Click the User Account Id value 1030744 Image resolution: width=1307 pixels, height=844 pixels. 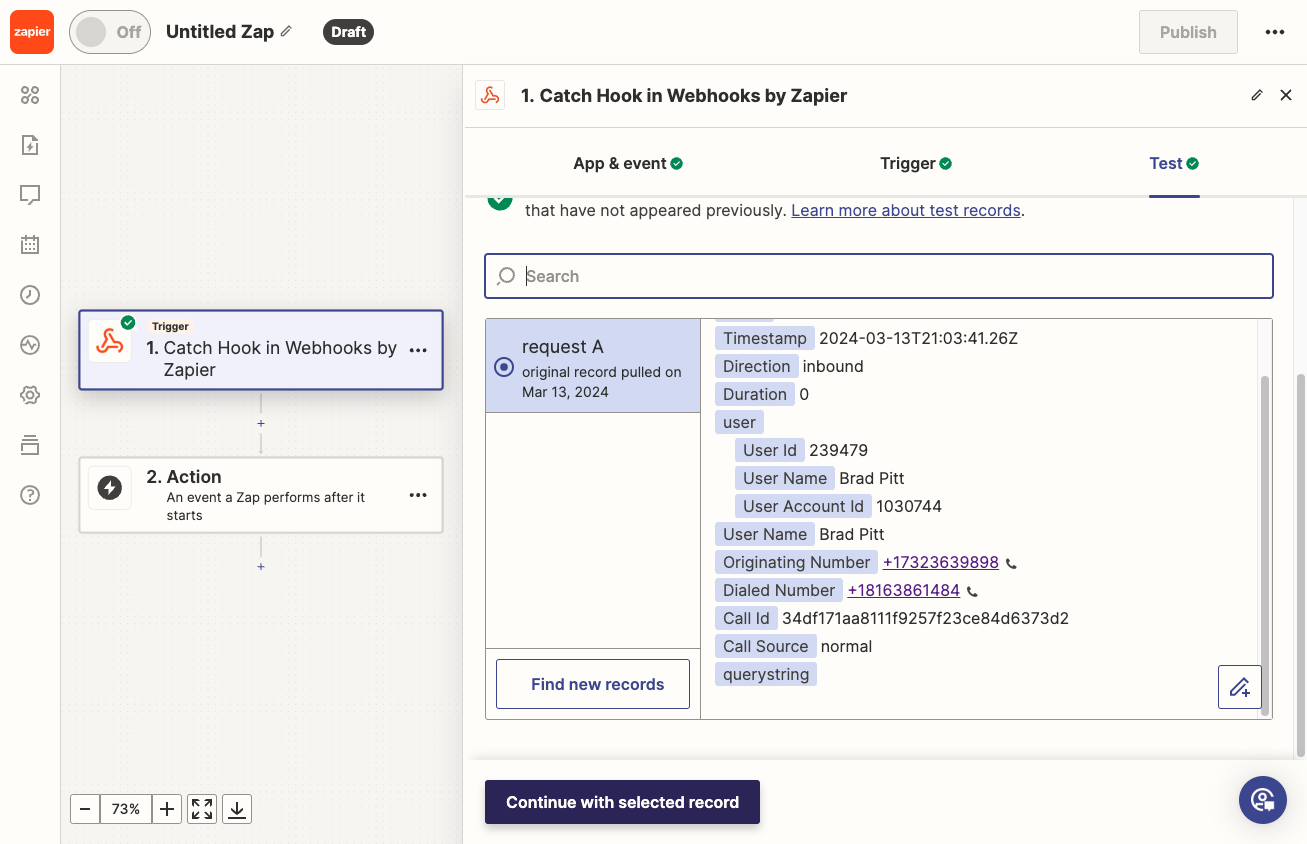coord(909,506)
